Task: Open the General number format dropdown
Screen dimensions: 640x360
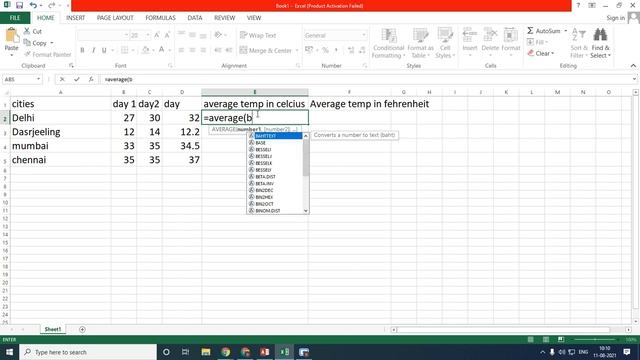Action: (364, 36)
